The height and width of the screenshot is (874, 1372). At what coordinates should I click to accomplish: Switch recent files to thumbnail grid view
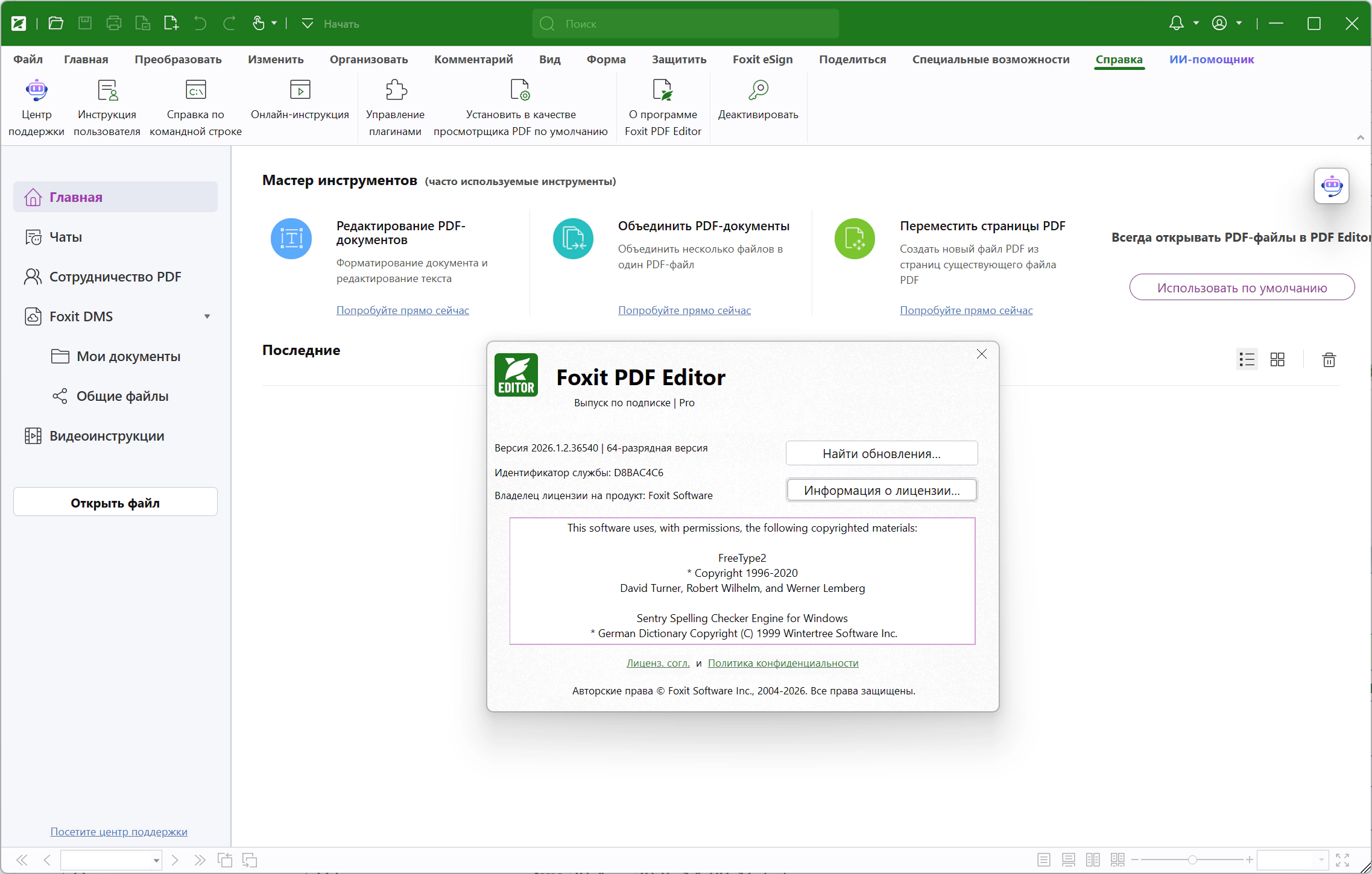click(x=1277, y=360)
